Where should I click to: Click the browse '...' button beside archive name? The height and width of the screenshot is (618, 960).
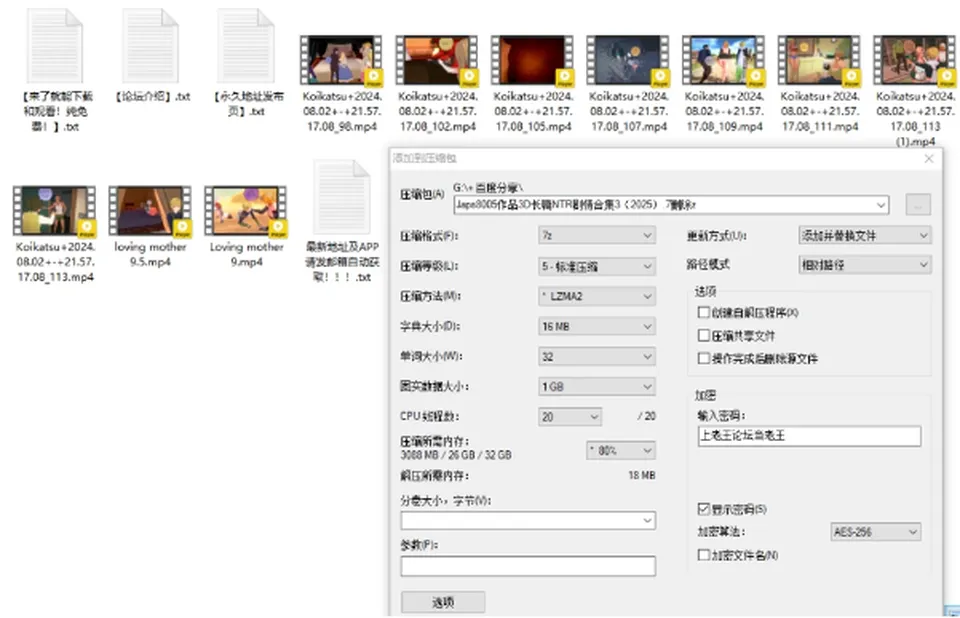click(918, 205)
